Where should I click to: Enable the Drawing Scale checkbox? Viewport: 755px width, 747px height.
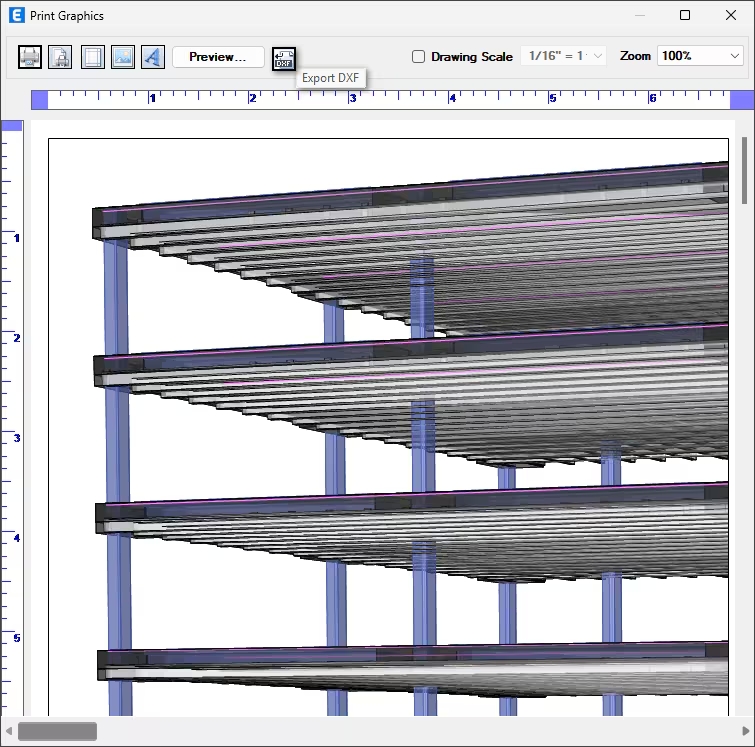tap(419, 57)
